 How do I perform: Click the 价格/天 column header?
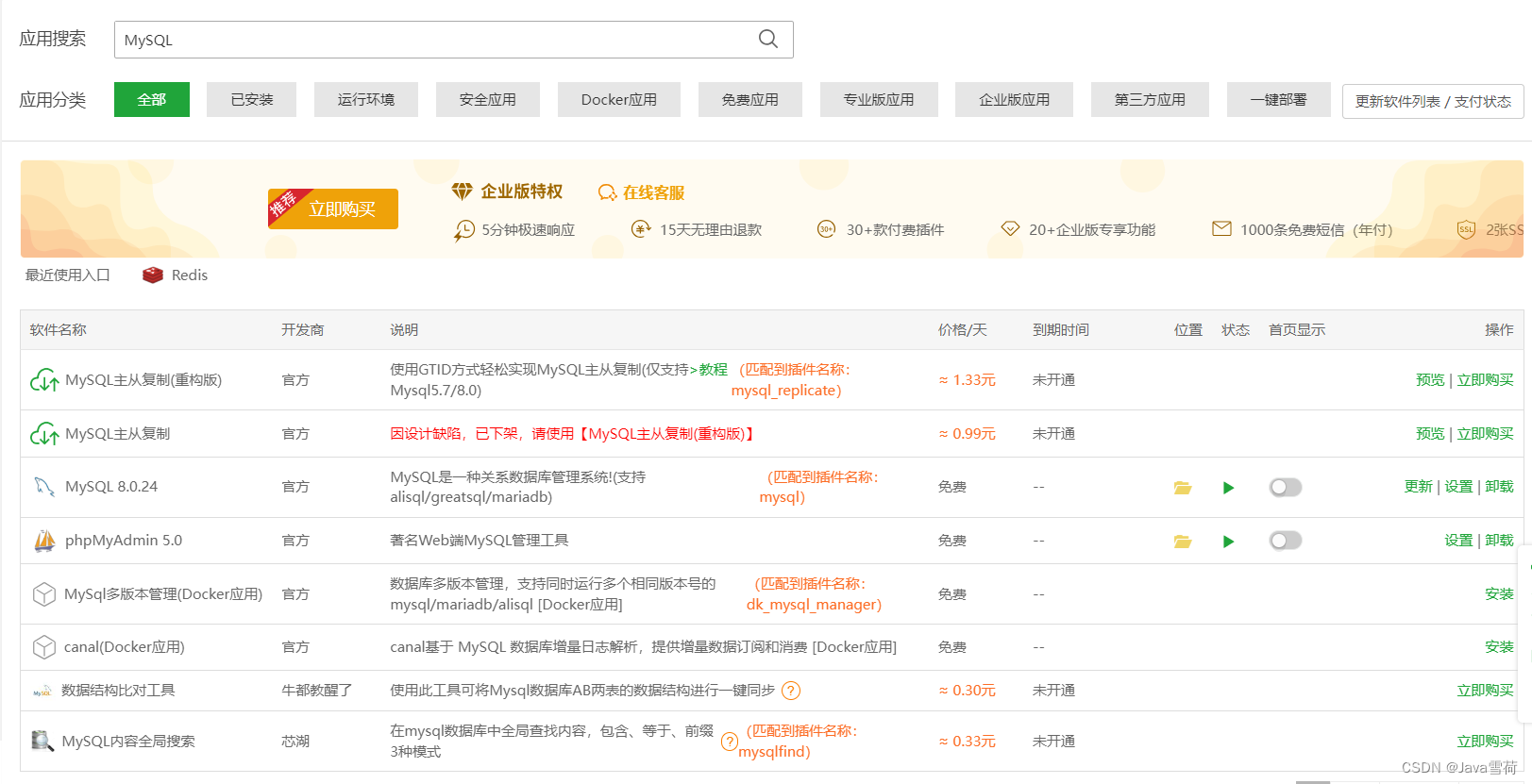963,330
